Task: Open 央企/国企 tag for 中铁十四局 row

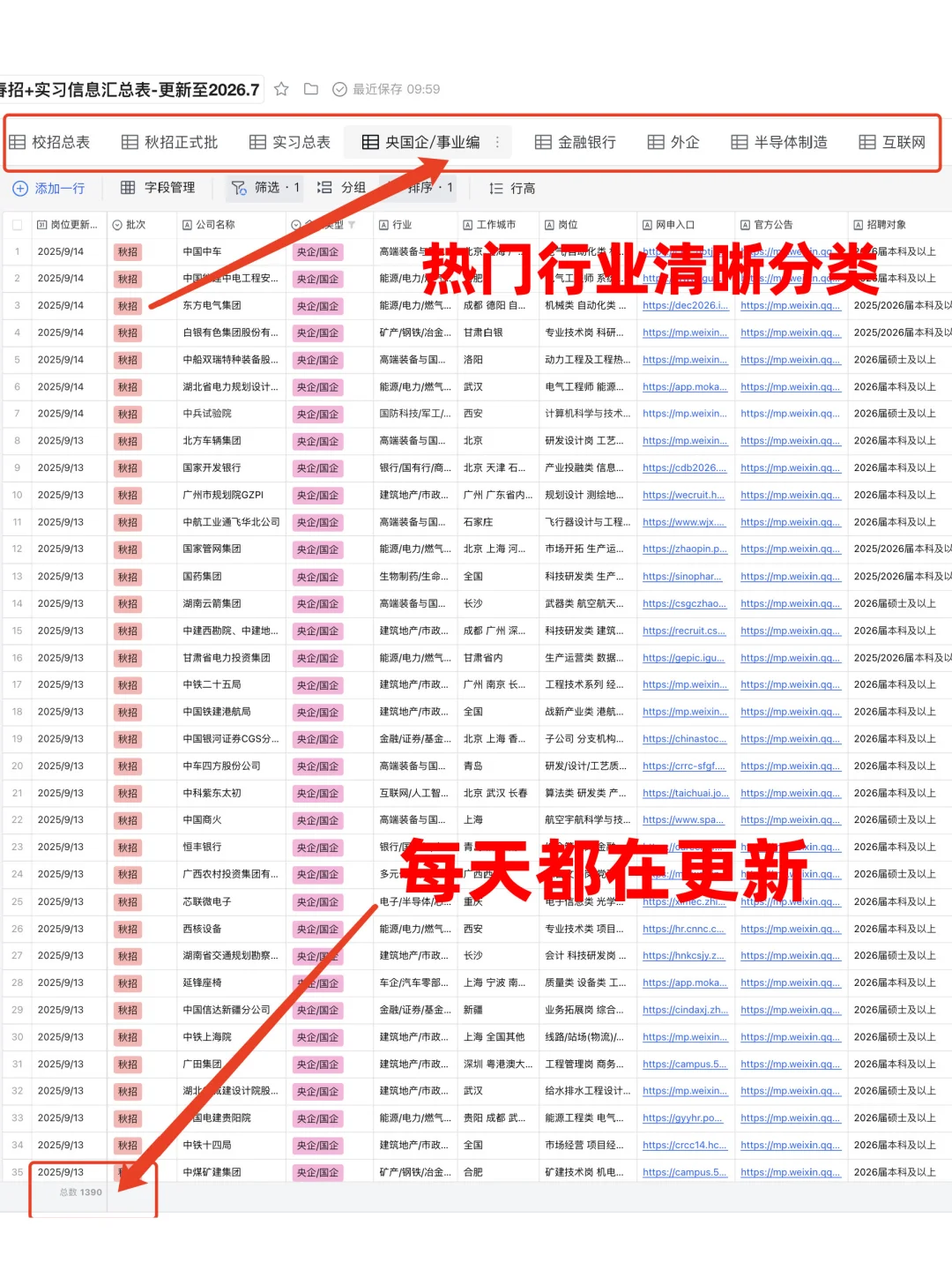Action: [x=317, y=1146]
